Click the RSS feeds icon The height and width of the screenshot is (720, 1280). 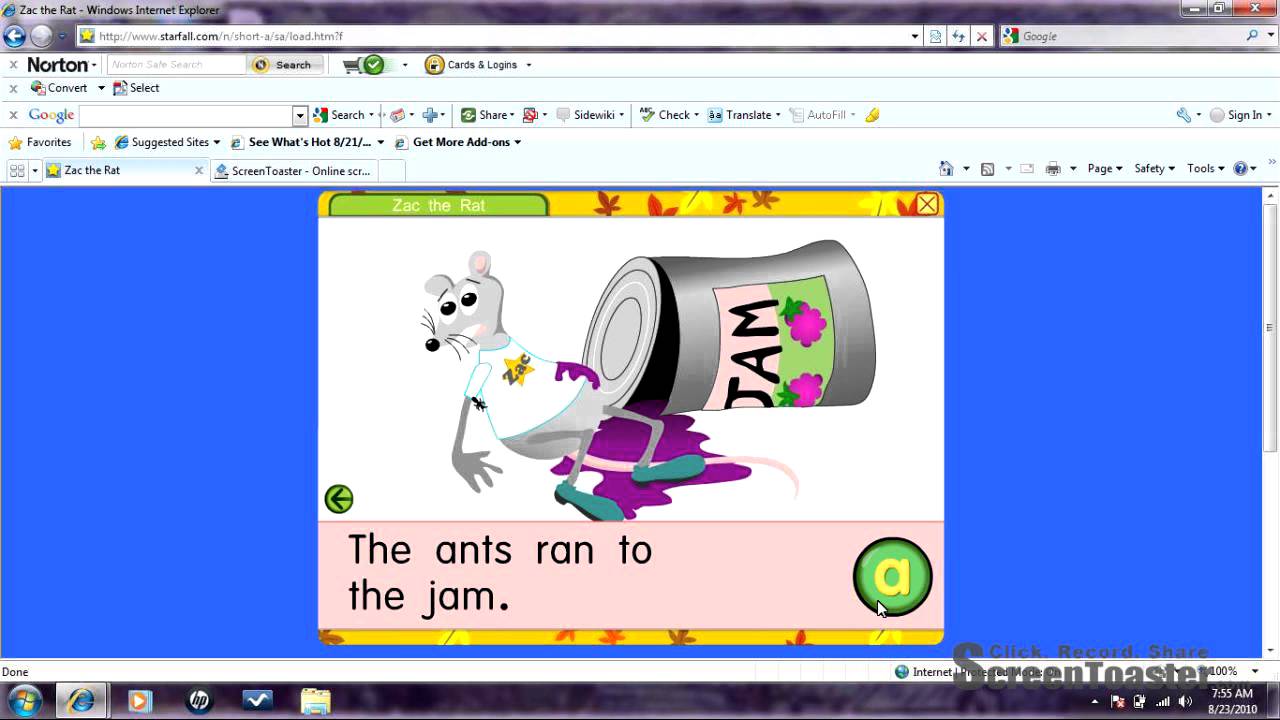coord(988,169)
